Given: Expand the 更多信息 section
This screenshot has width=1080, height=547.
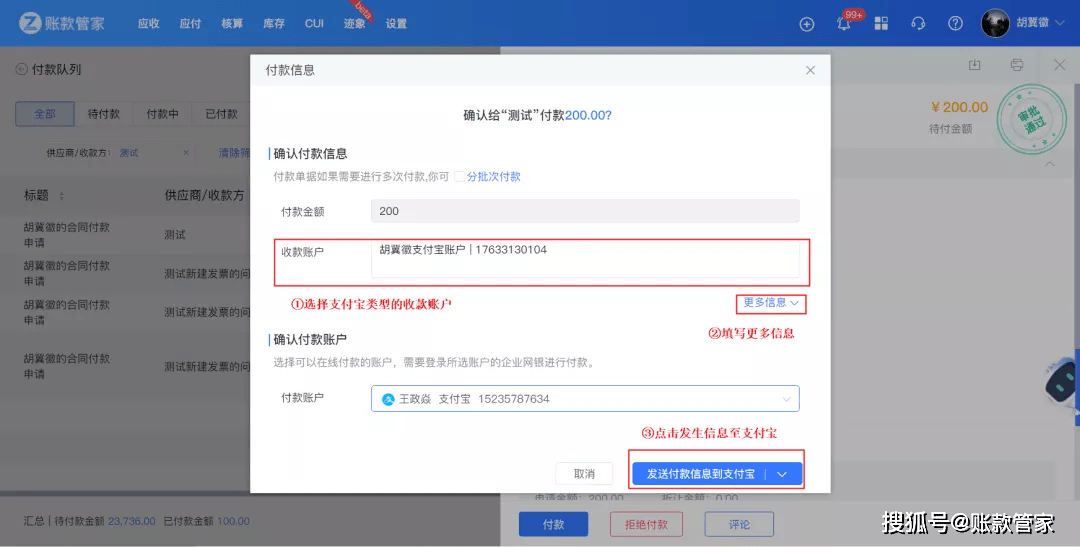Looking at the screenshot, I should pos(771,302).
